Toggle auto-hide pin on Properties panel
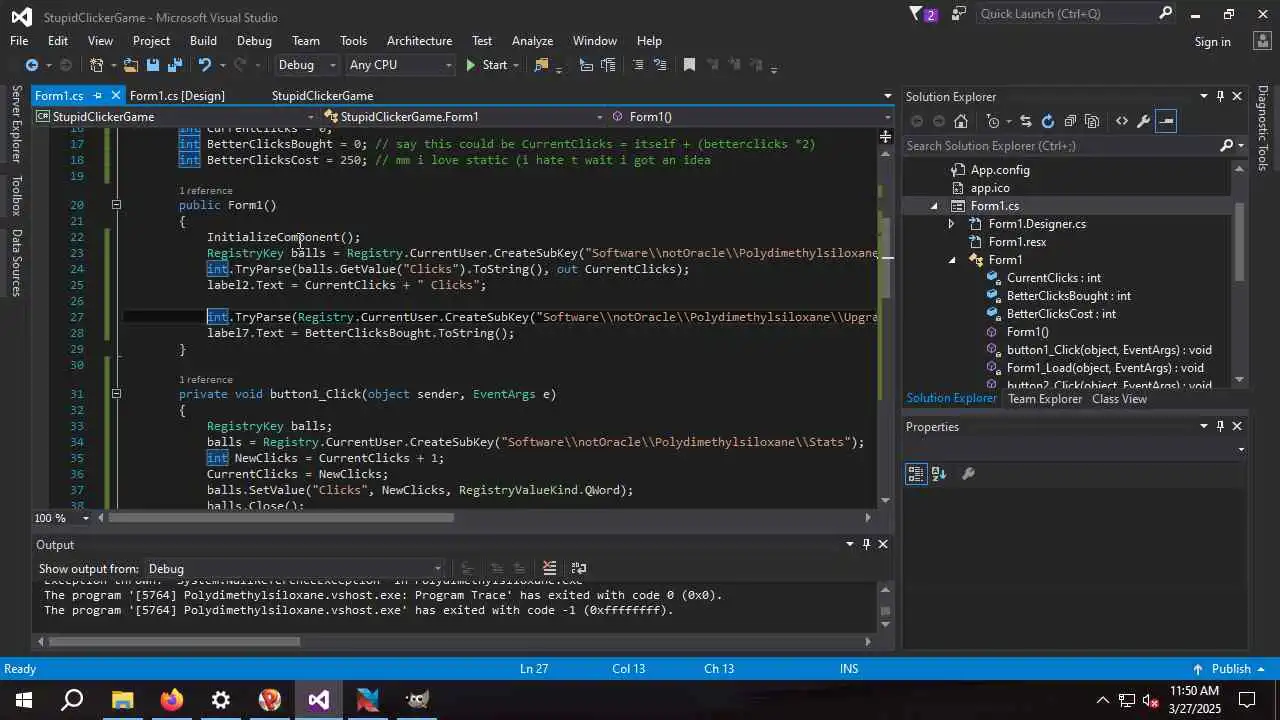The height and width of the screenshot is (720, 1280). [x=1220, y=426]
